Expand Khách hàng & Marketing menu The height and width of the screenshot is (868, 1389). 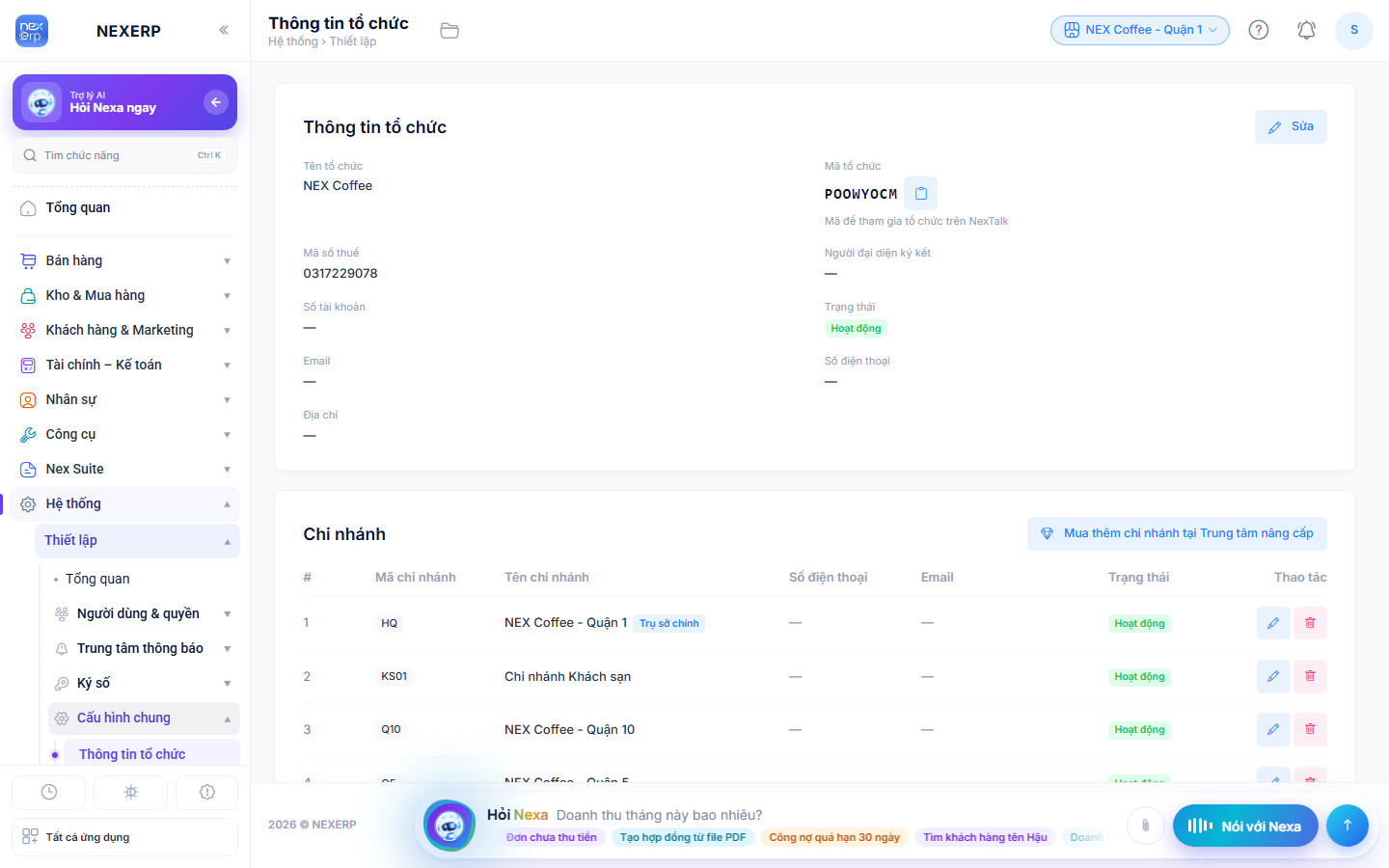(123, 330)
